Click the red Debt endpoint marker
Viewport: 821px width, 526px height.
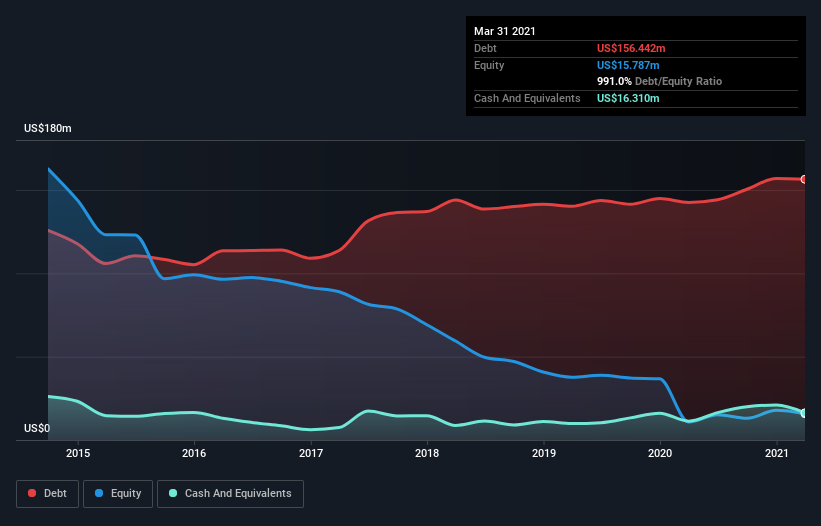[x=804, y=180]
